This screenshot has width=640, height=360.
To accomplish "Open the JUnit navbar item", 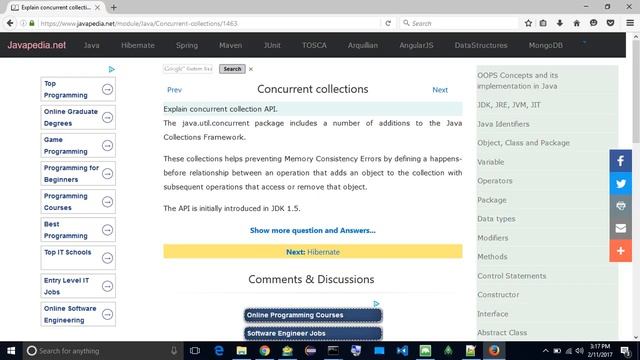I will (x=272, y=45).
